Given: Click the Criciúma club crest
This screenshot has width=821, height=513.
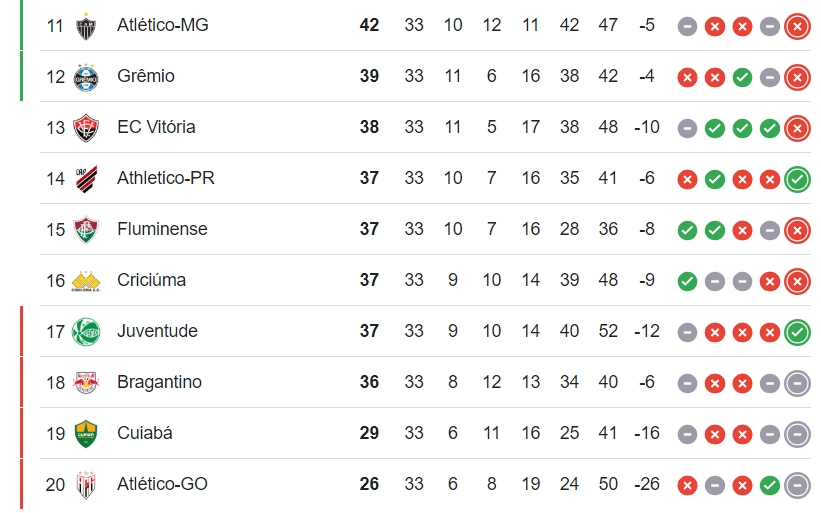Looking at the screenshot, I should click(x=86, y=281).
